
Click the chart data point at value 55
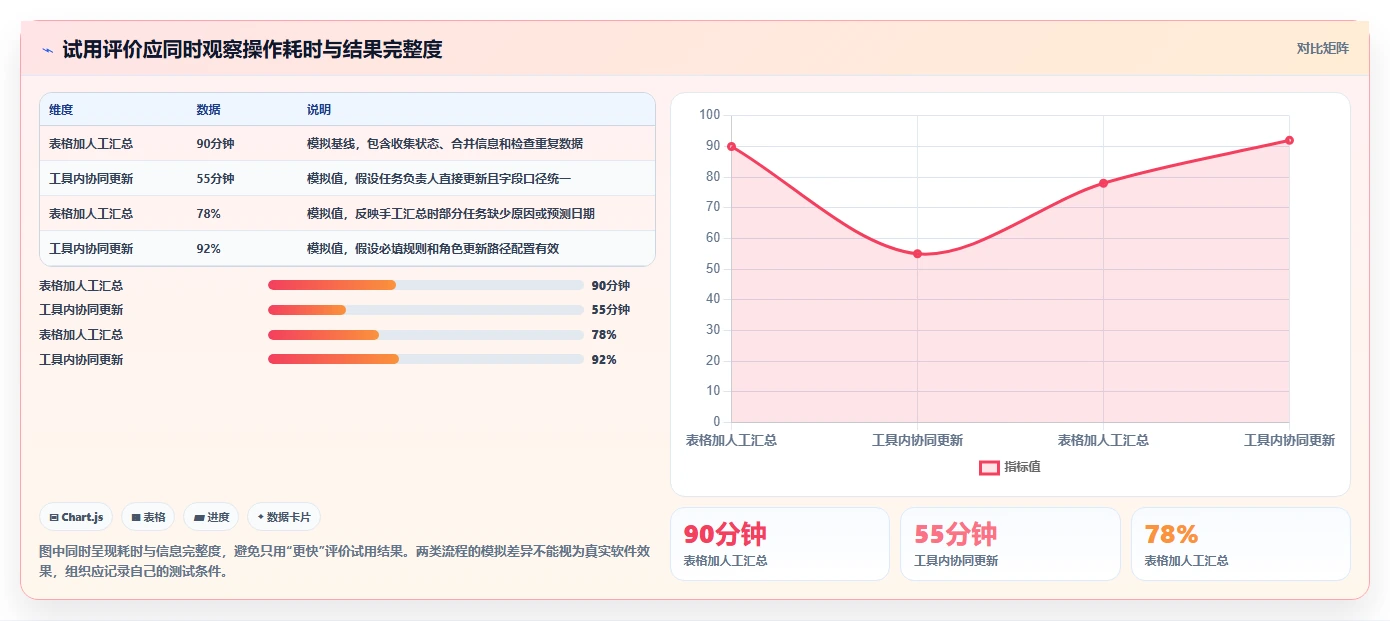917,254
